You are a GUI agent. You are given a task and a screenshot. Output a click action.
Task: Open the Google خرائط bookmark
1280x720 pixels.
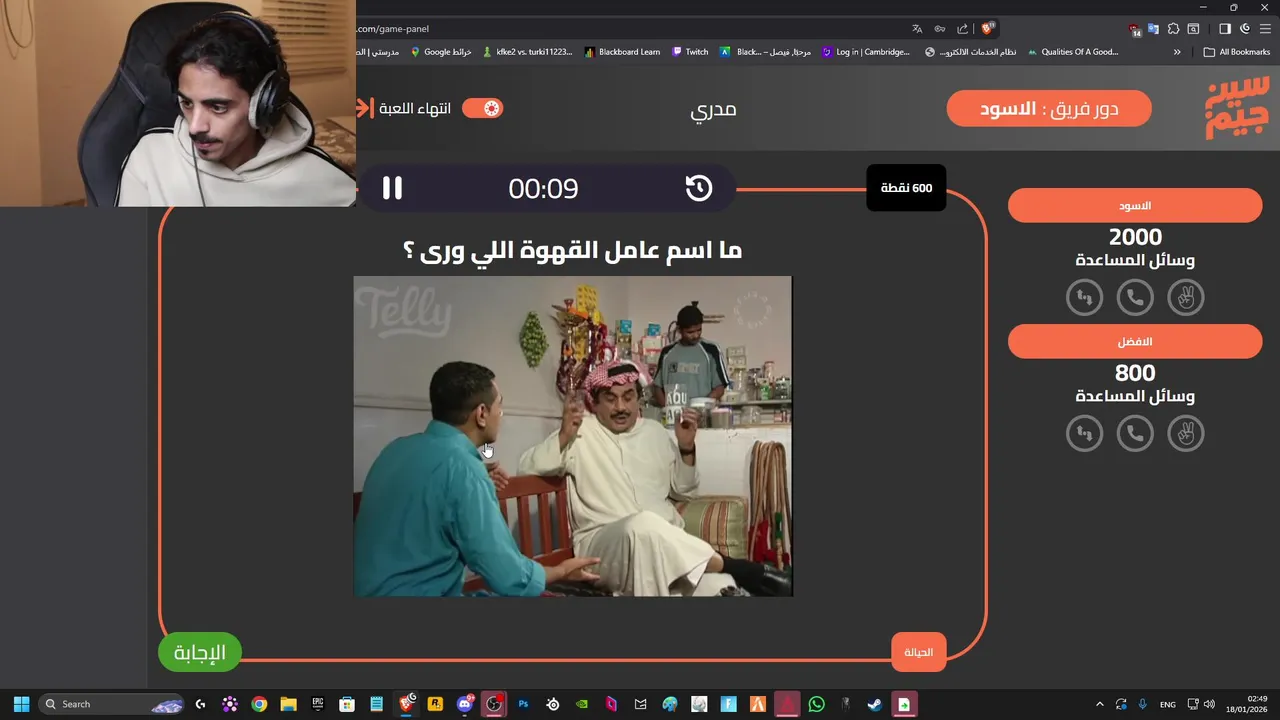tap(441, 52)
